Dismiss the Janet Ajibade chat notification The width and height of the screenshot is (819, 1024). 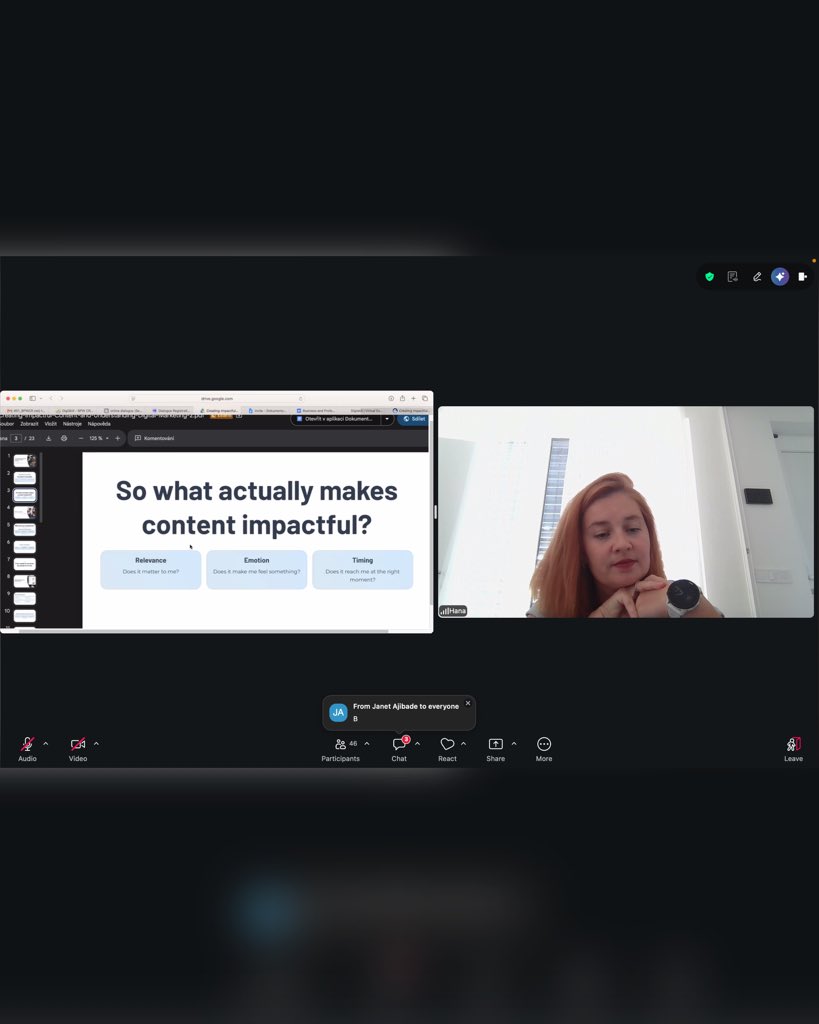click(468, 703)
